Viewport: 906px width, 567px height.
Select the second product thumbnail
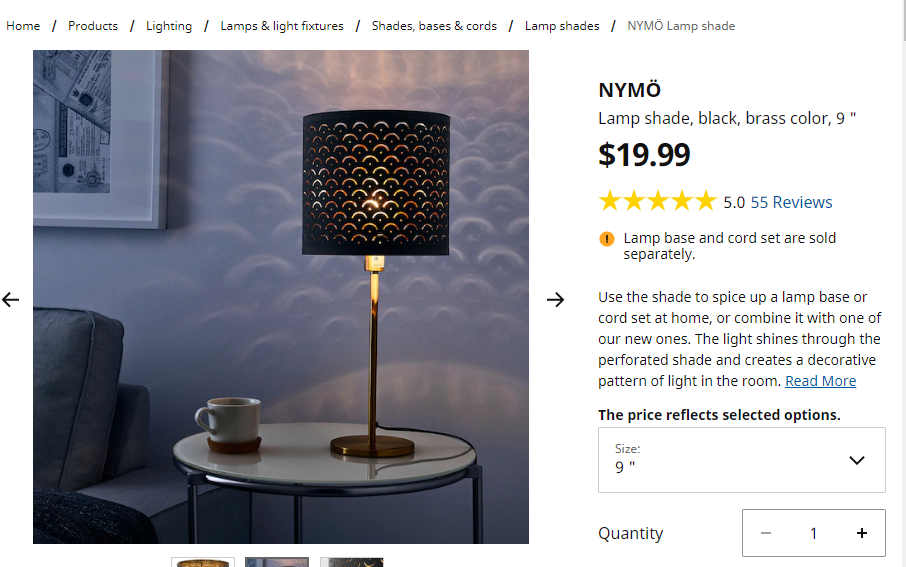277,562
